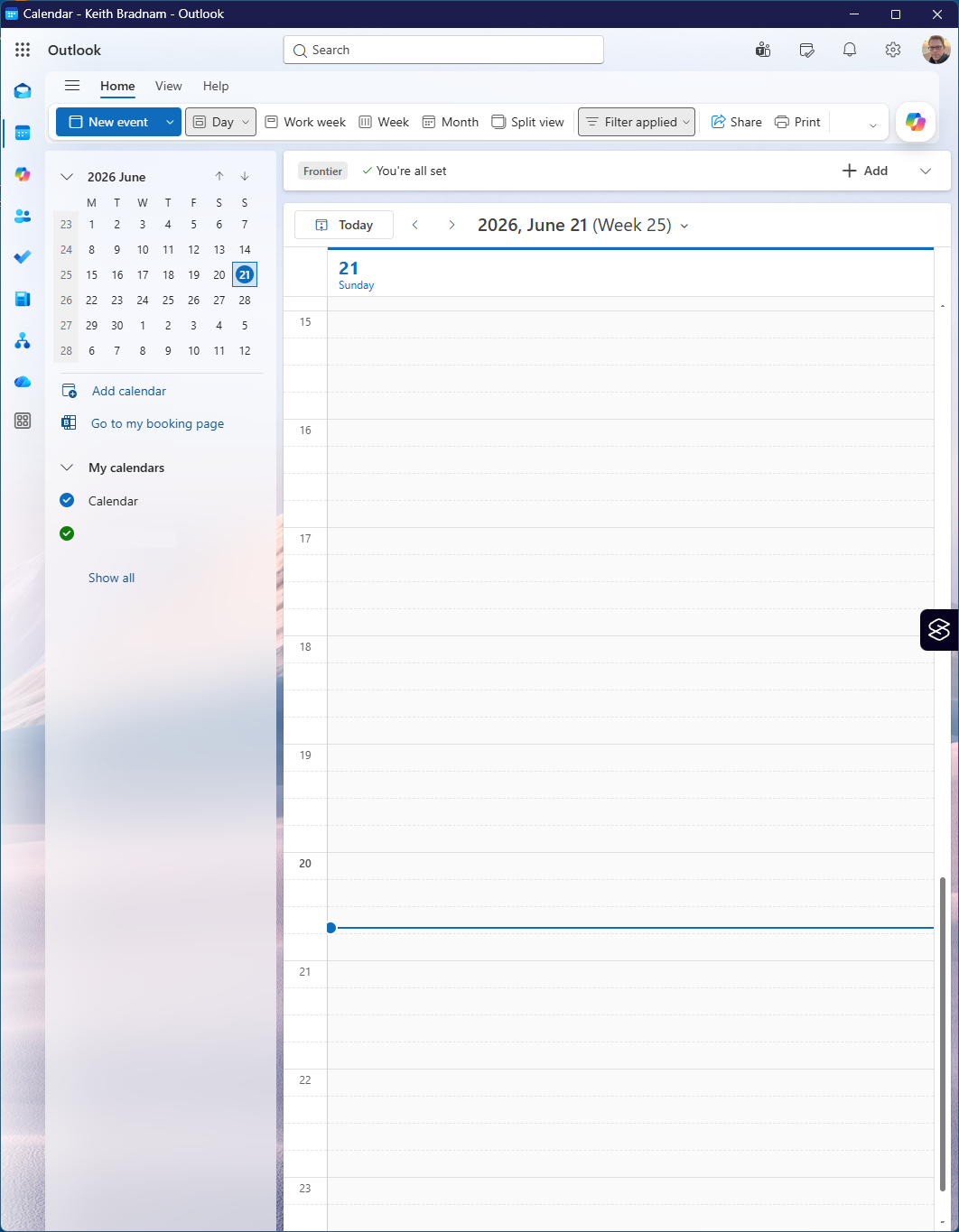Viewport: 959px width, 1232px height.
Task: Open the blue connected-dots app icon in sidebar
Action: point(23,340)
